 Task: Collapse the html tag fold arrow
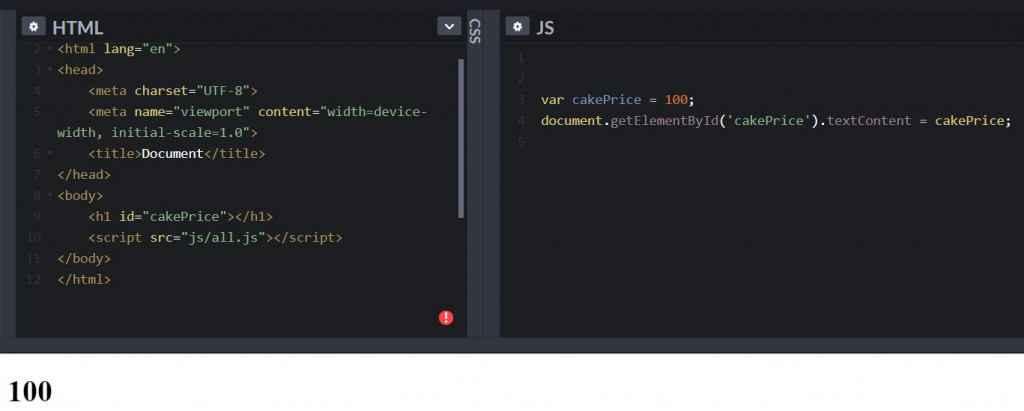coord(50,49)
